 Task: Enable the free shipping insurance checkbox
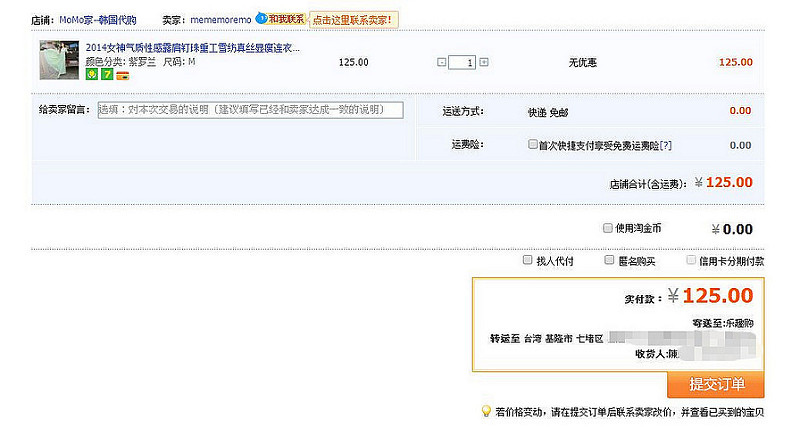(x=533, y=145)
